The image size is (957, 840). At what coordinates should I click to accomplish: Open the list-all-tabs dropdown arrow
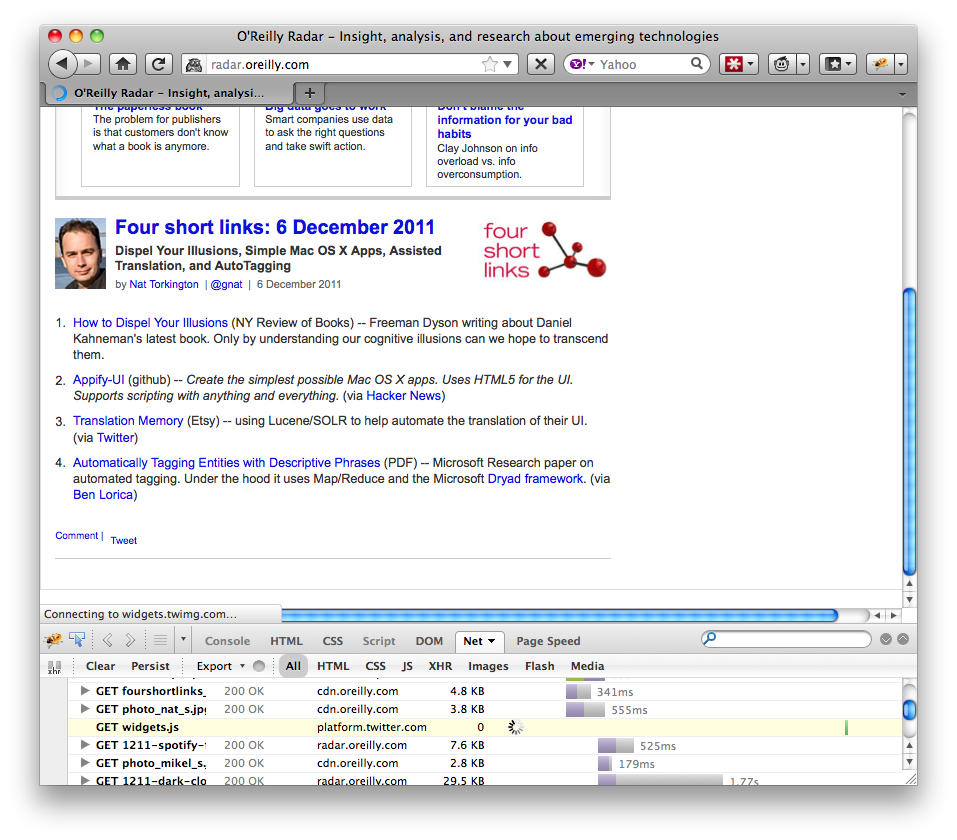tap(902, 94)
